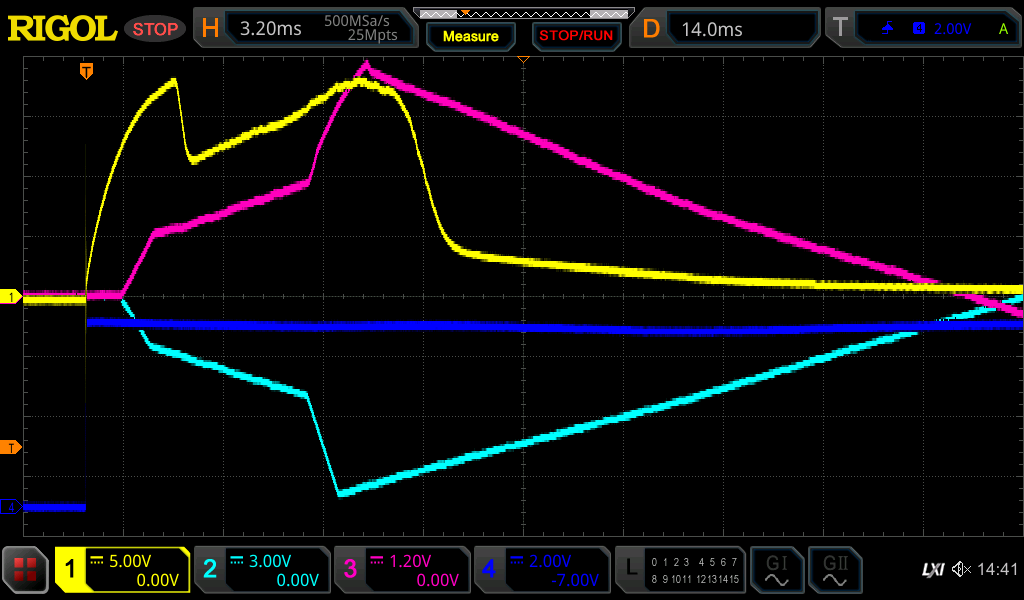Image resolution: width=1024 pixels, height=600 pixels.
Task: Click the RIGOL logo
Action: click(x=62, y=29)
